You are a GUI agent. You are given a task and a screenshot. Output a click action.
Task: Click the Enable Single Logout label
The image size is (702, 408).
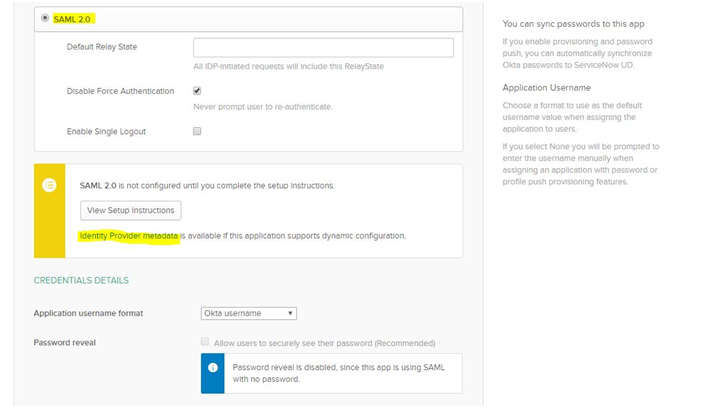coord(106,132)
